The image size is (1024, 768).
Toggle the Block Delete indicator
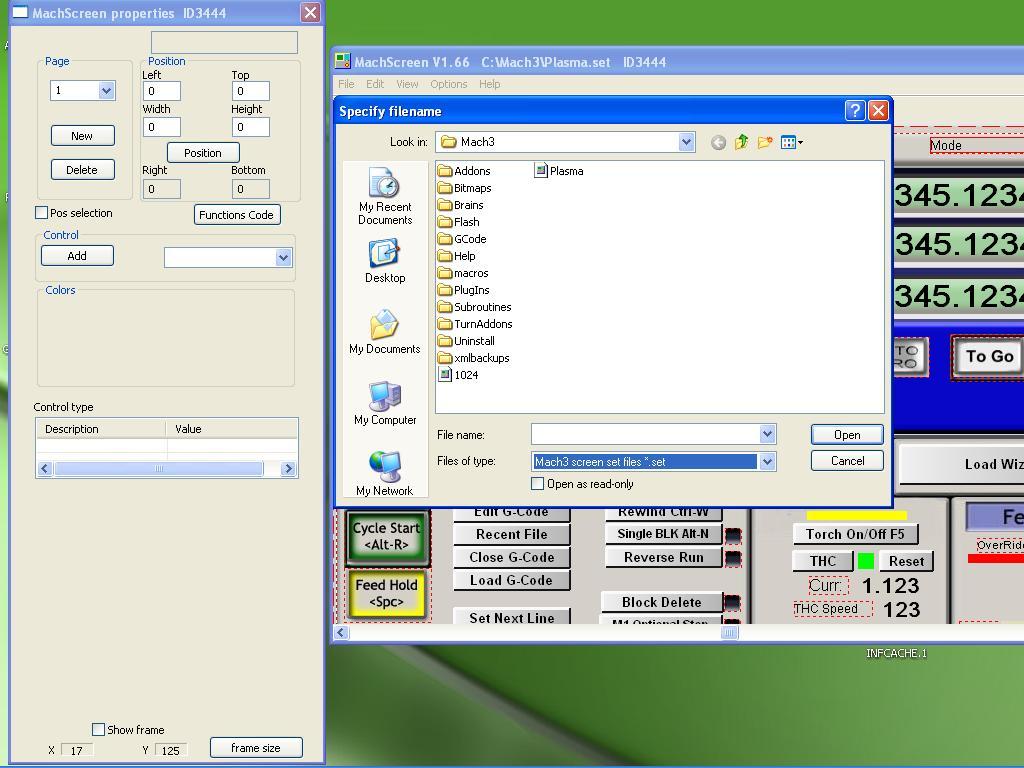click(733, 602)
